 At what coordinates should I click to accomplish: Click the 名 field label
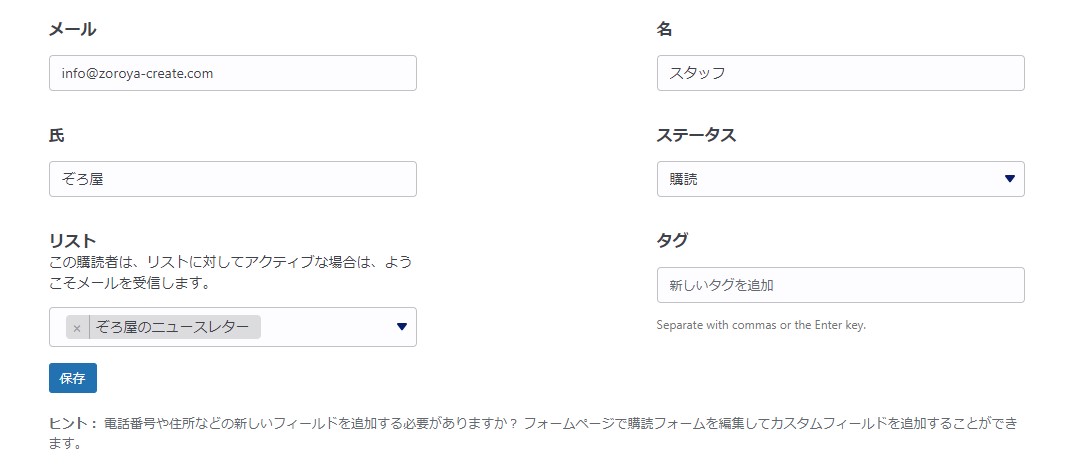[665, 29]
